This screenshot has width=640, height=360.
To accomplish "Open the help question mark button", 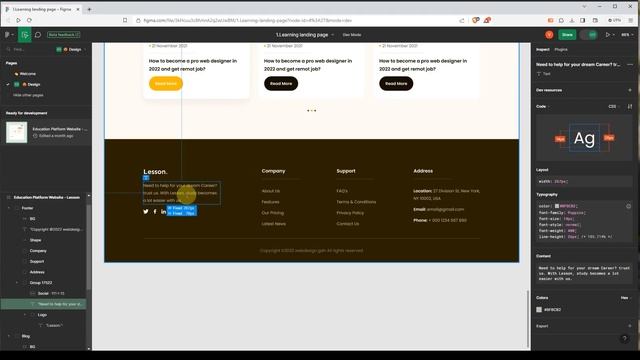I will pos(624,338).
